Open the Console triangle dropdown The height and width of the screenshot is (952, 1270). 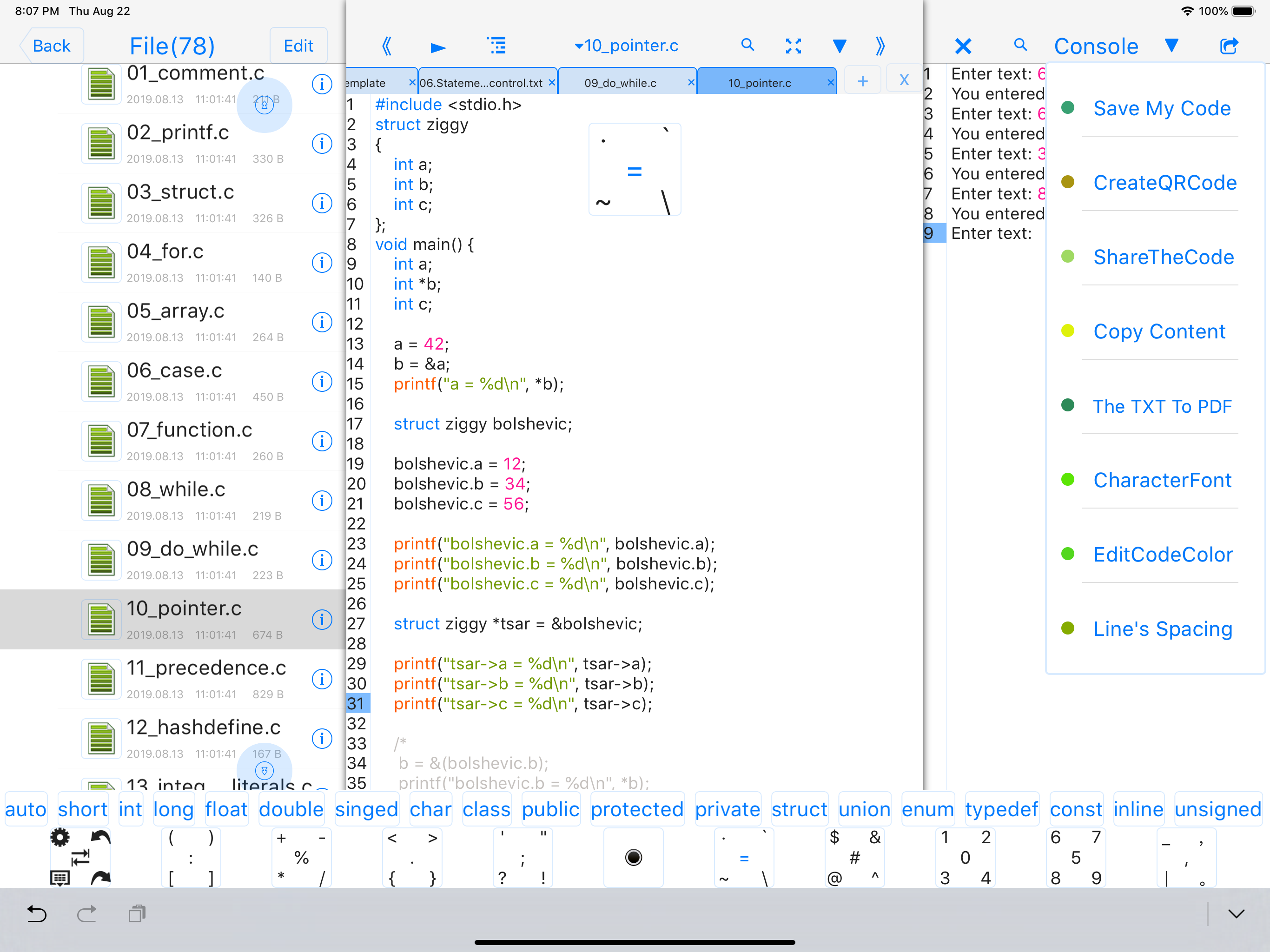(1172, 46)
